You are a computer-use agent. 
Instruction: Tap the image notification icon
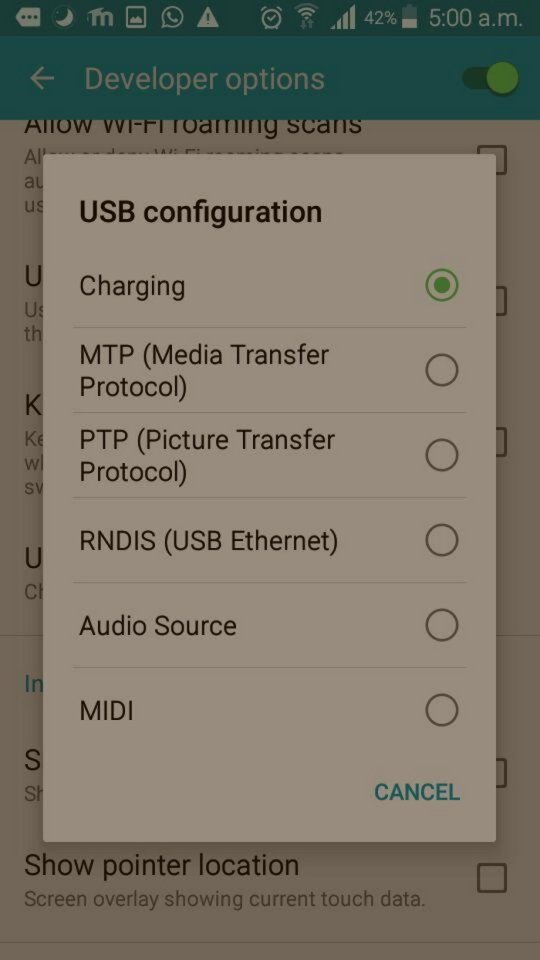pos(136,18)
